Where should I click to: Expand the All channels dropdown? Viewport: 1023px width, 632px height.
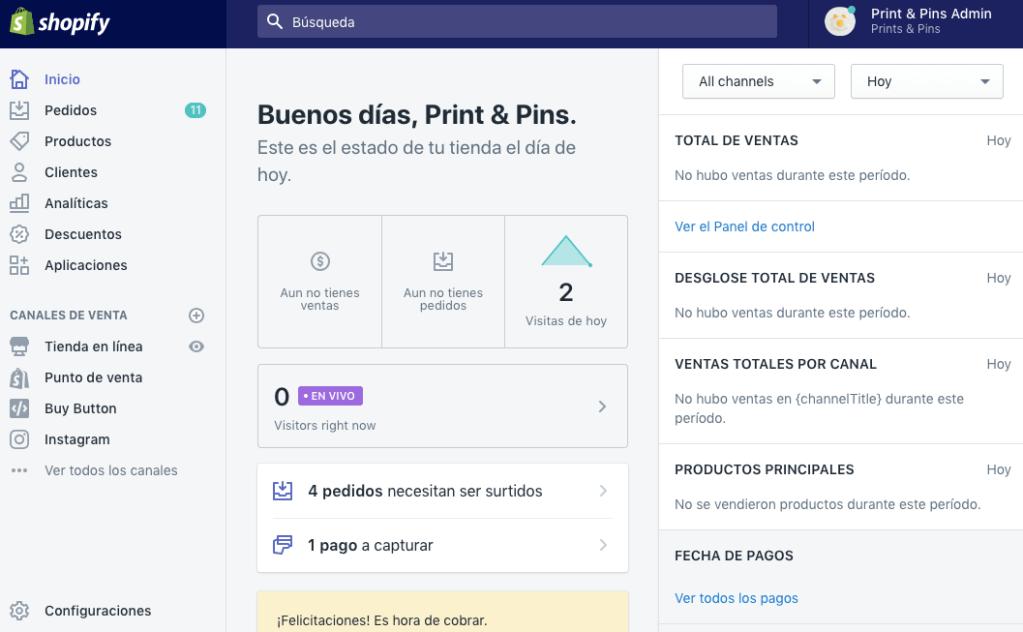tap(758, 82)
